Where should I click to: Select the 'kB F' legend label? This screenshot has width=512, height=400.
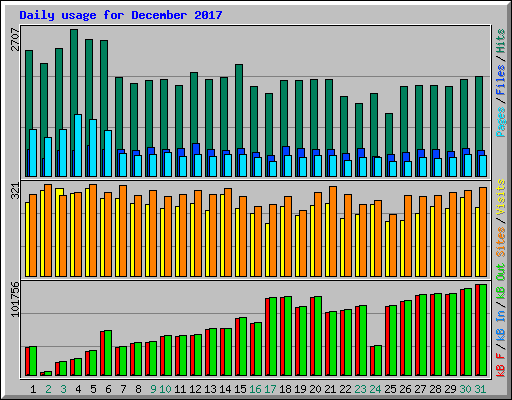(x=501, y=364)
